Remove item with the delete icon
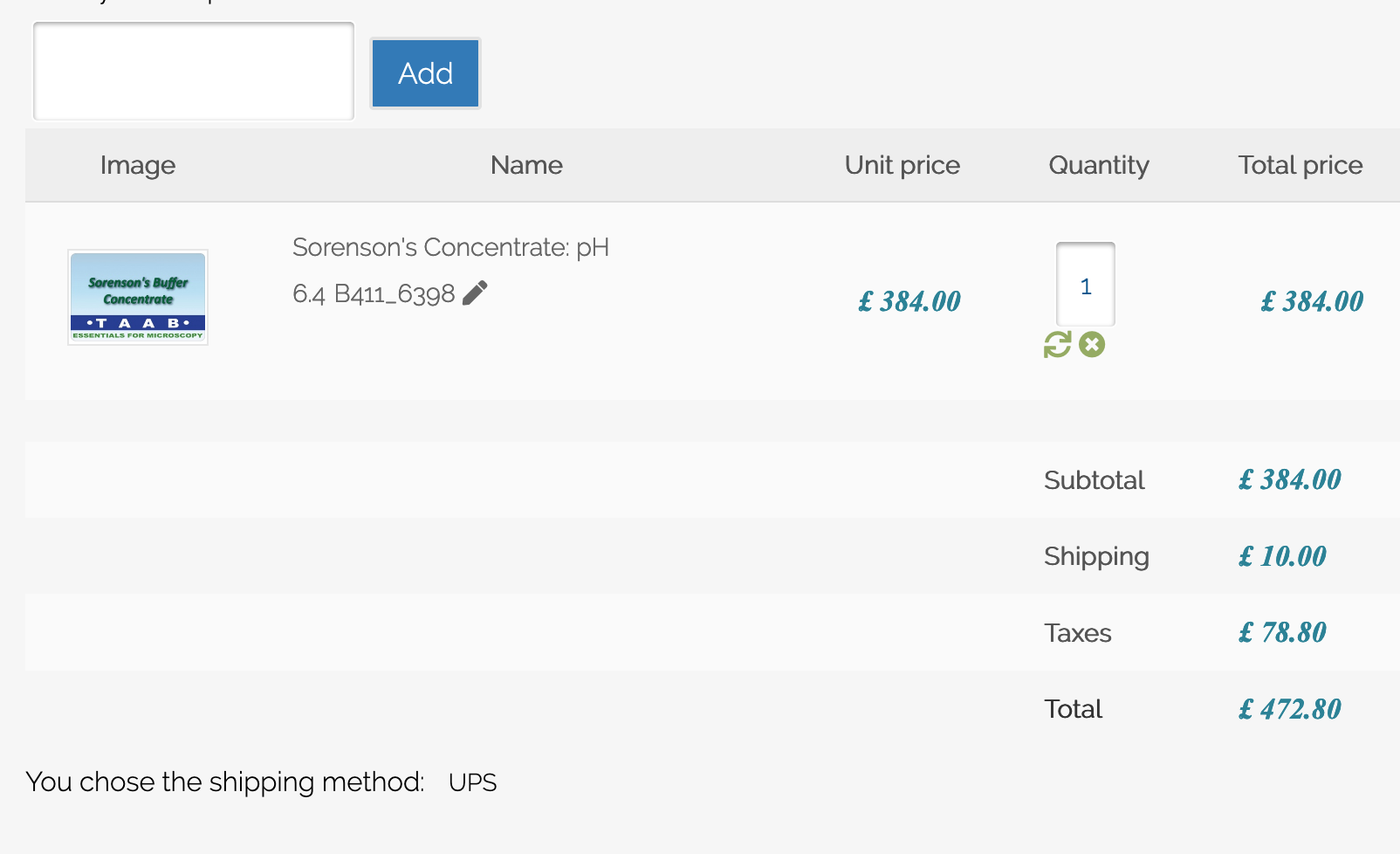The width and height of the screenshot is (1400, 854). click(1092, 345)
